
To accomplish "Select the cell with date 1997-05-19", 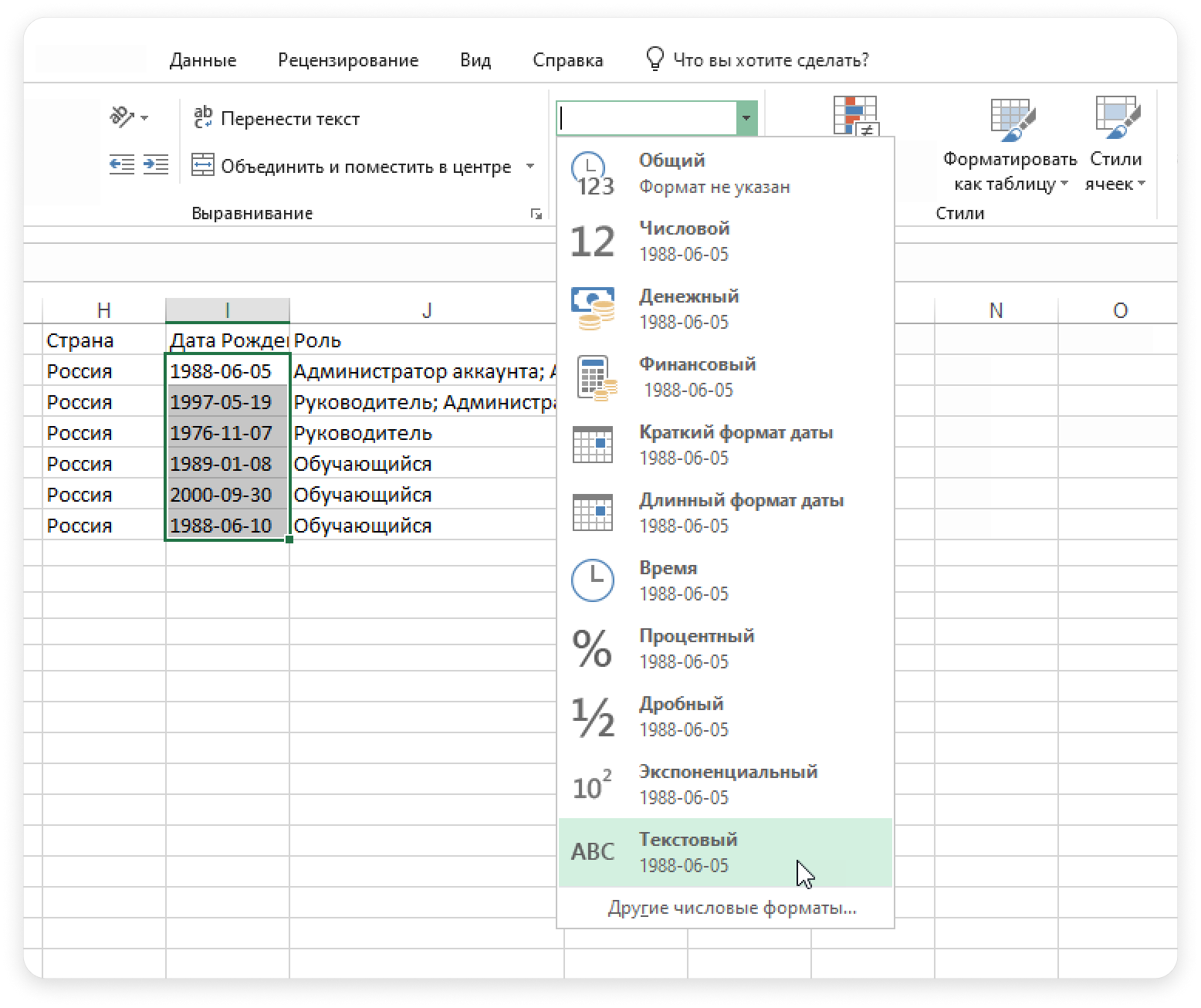I will coord(228,401).
